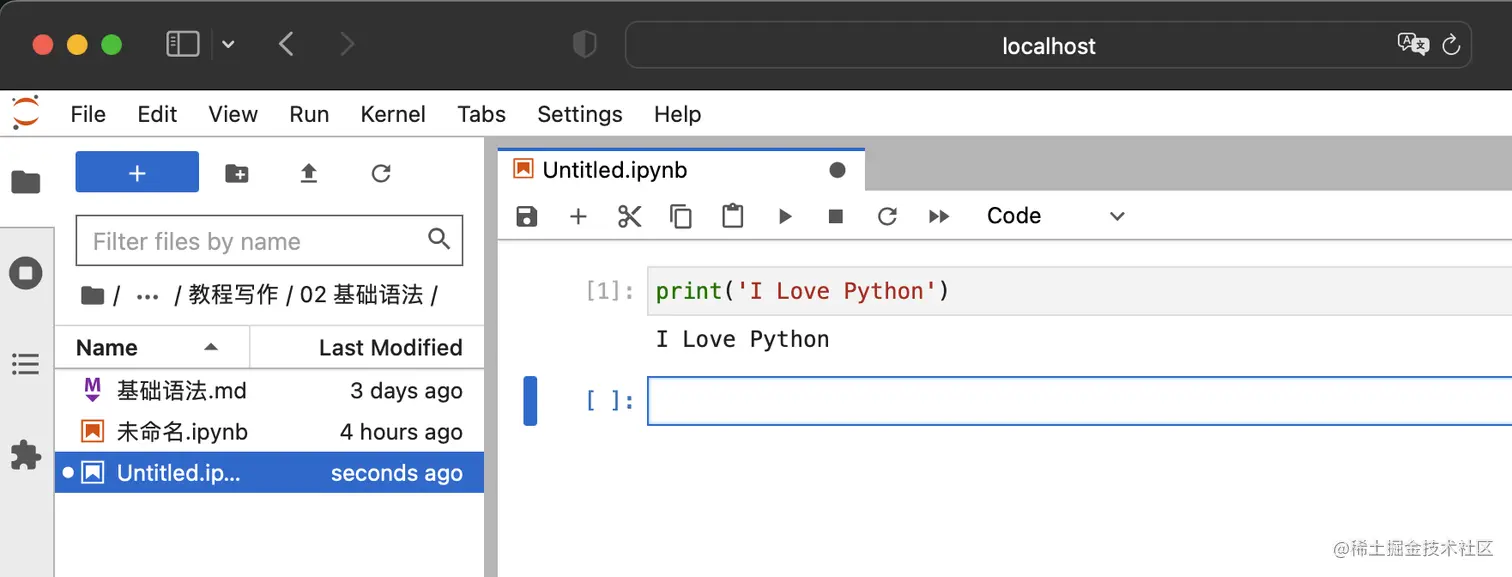Restart kernel and run all cells
This screenshot has height=577, width=1512.
coord(939,216)
